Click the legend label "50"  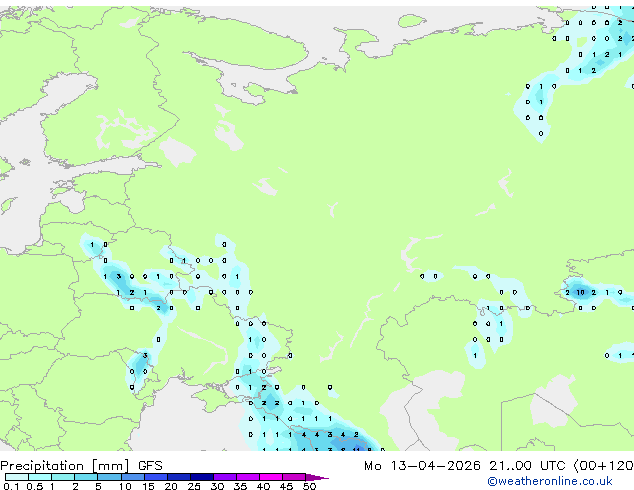click(x=309, y=486)
